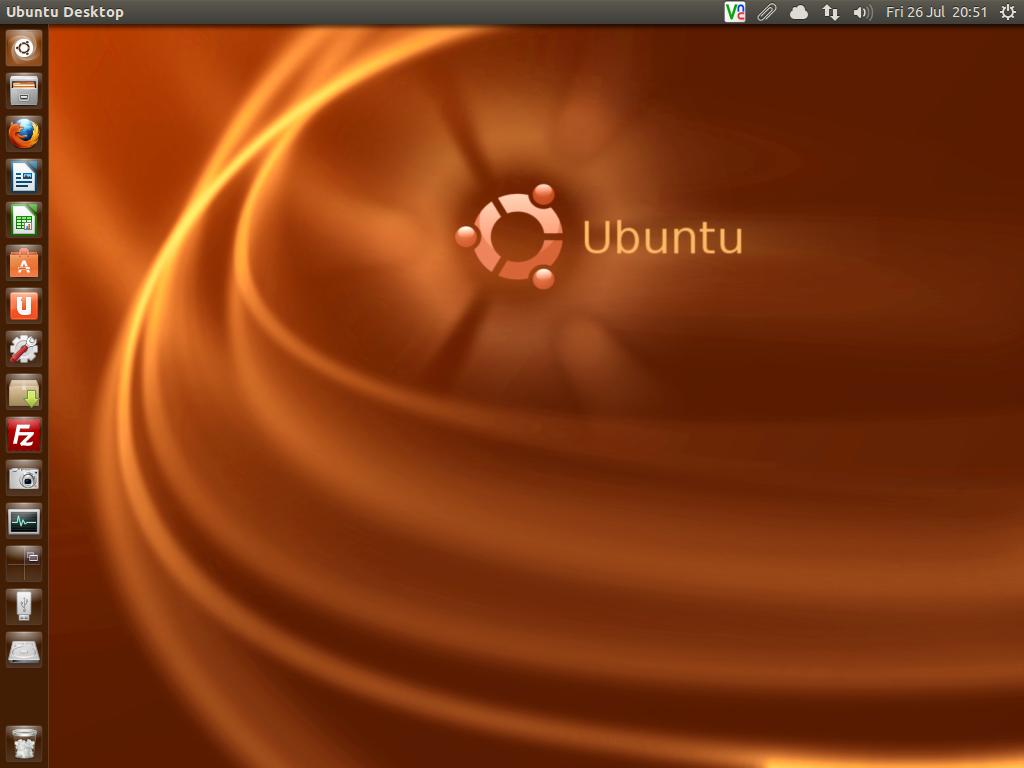The width and height of the screenshot is (1024, 768).
Task: Launch FileZilla FTP client
Action: tap(24, 435)
